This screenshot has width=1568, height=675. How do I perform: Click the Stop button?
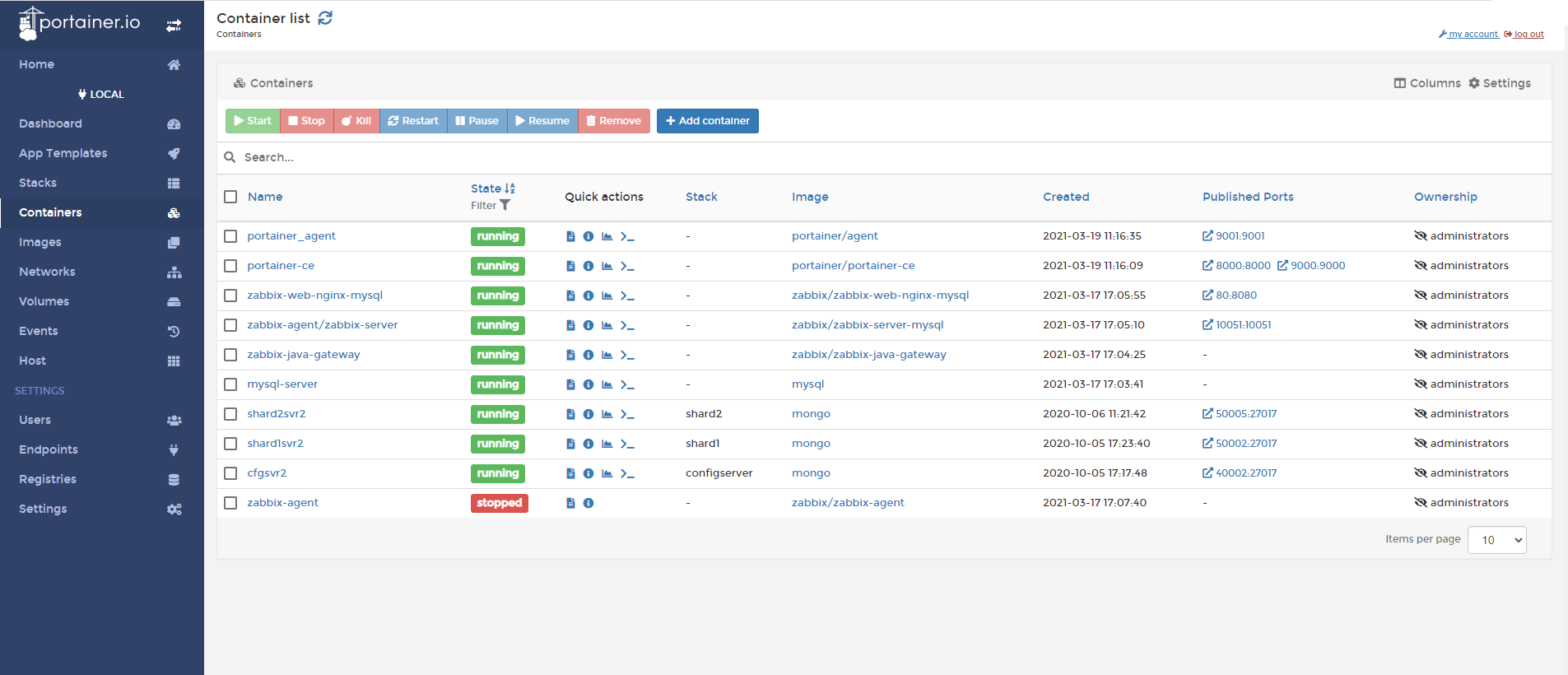(306, 121)
